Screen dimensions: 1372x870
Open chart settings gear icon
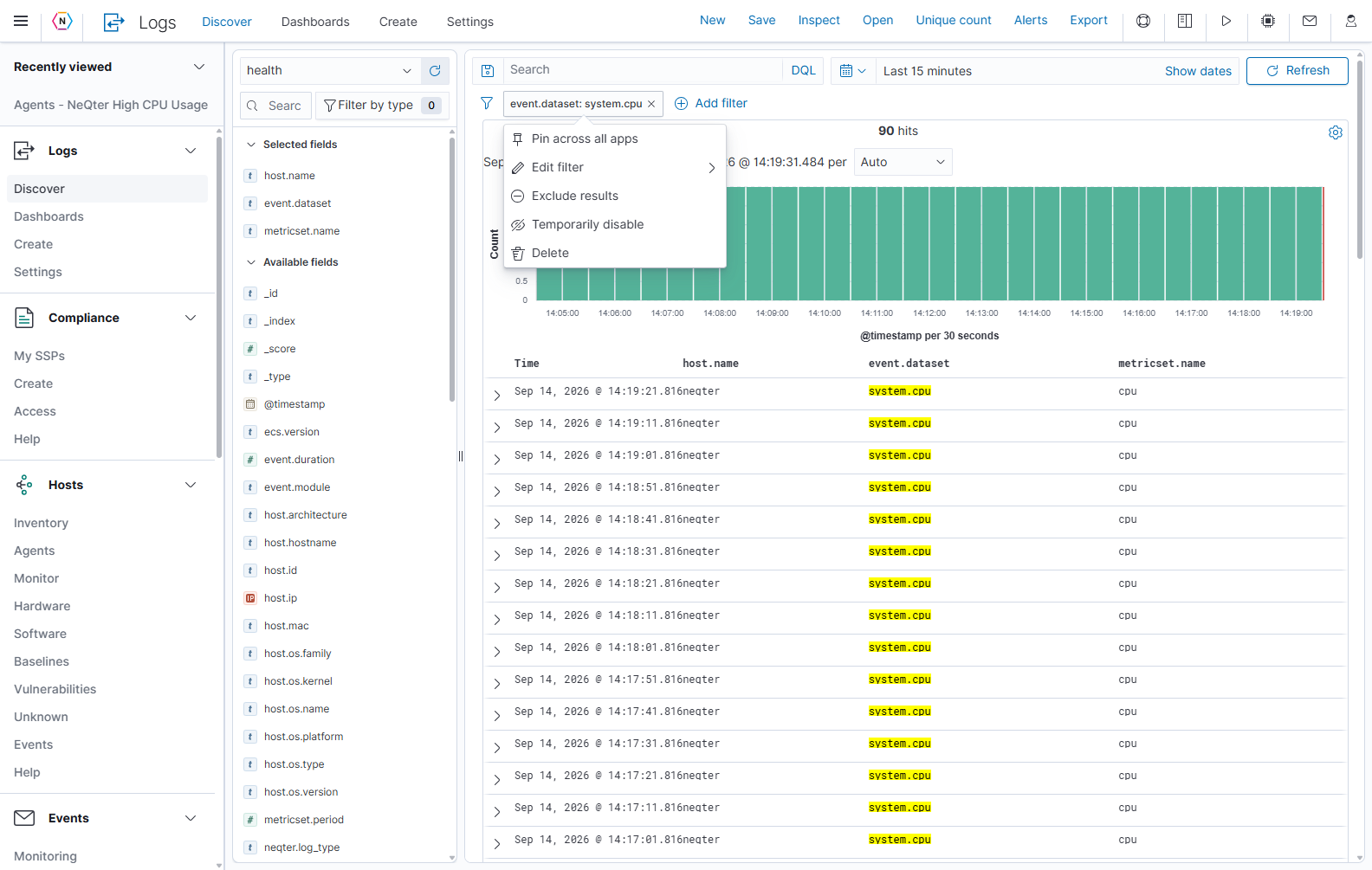[1336, 132]
